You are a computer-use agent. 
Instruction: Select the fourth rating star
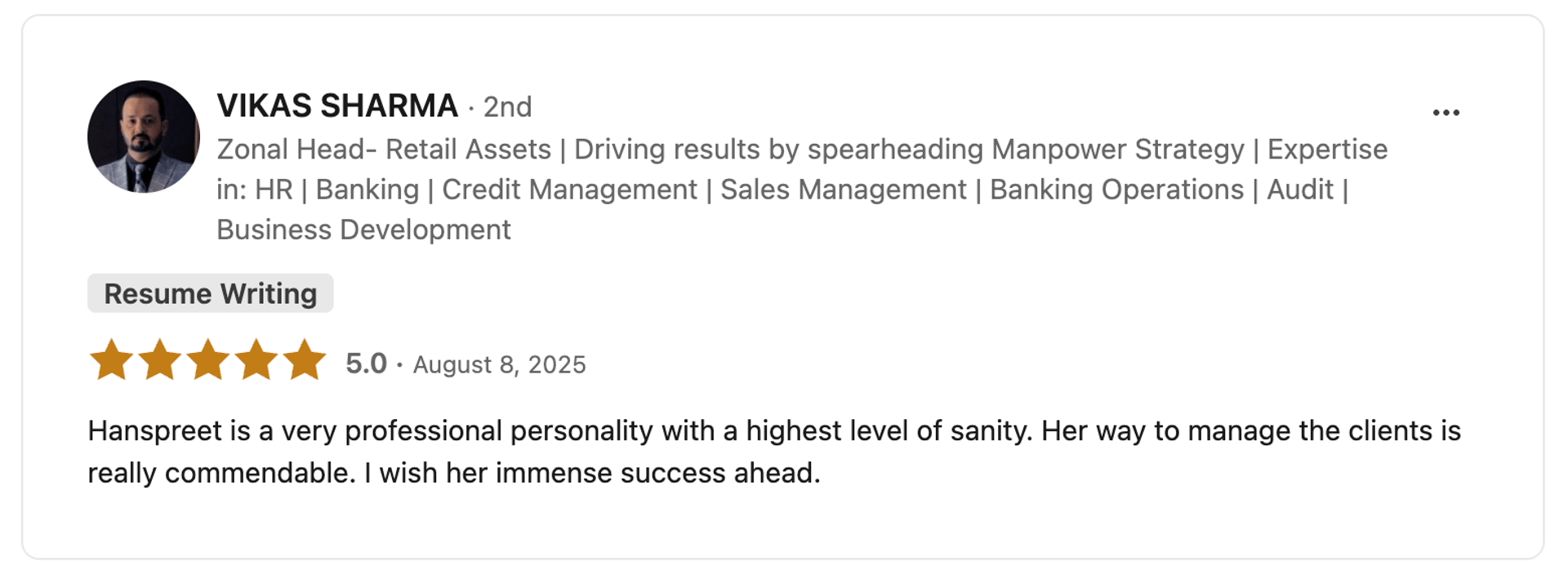click(256, 360)
